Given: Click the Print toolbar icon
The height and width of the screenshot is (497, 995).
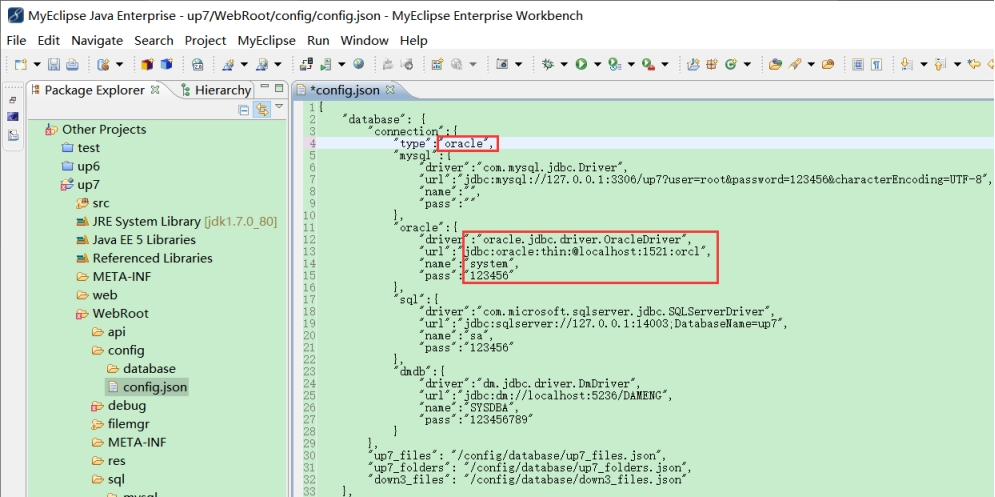Looking at the screenshot, I should (x=72, y=64).
